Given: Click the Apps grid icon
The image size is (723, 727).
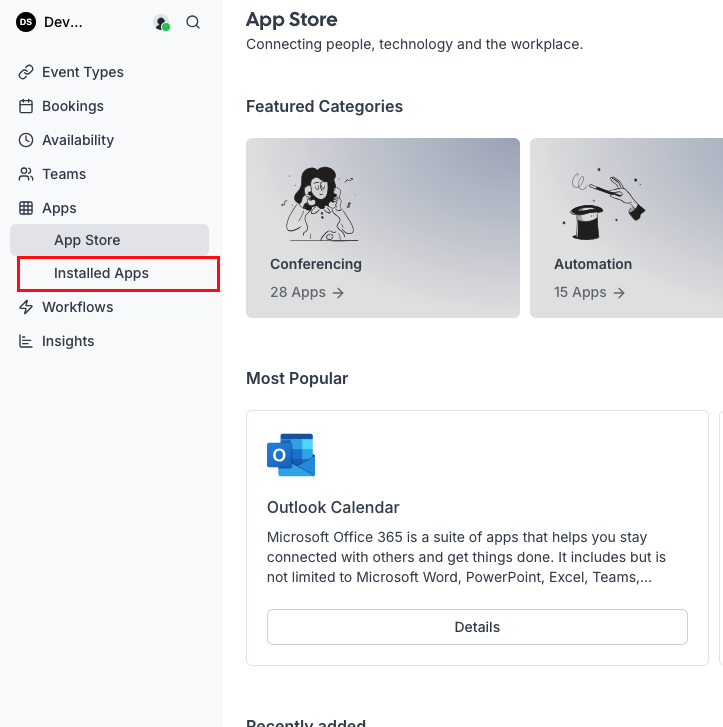Looking at the screenshot, I should click(26, 208).
